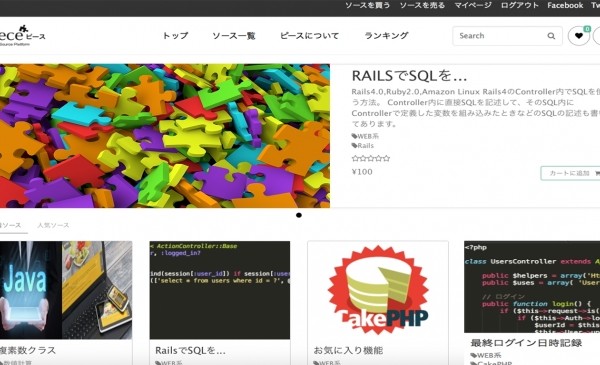Screen dimensions: 600x365
Task: Click the Piece logo
Action: point(23,36)
